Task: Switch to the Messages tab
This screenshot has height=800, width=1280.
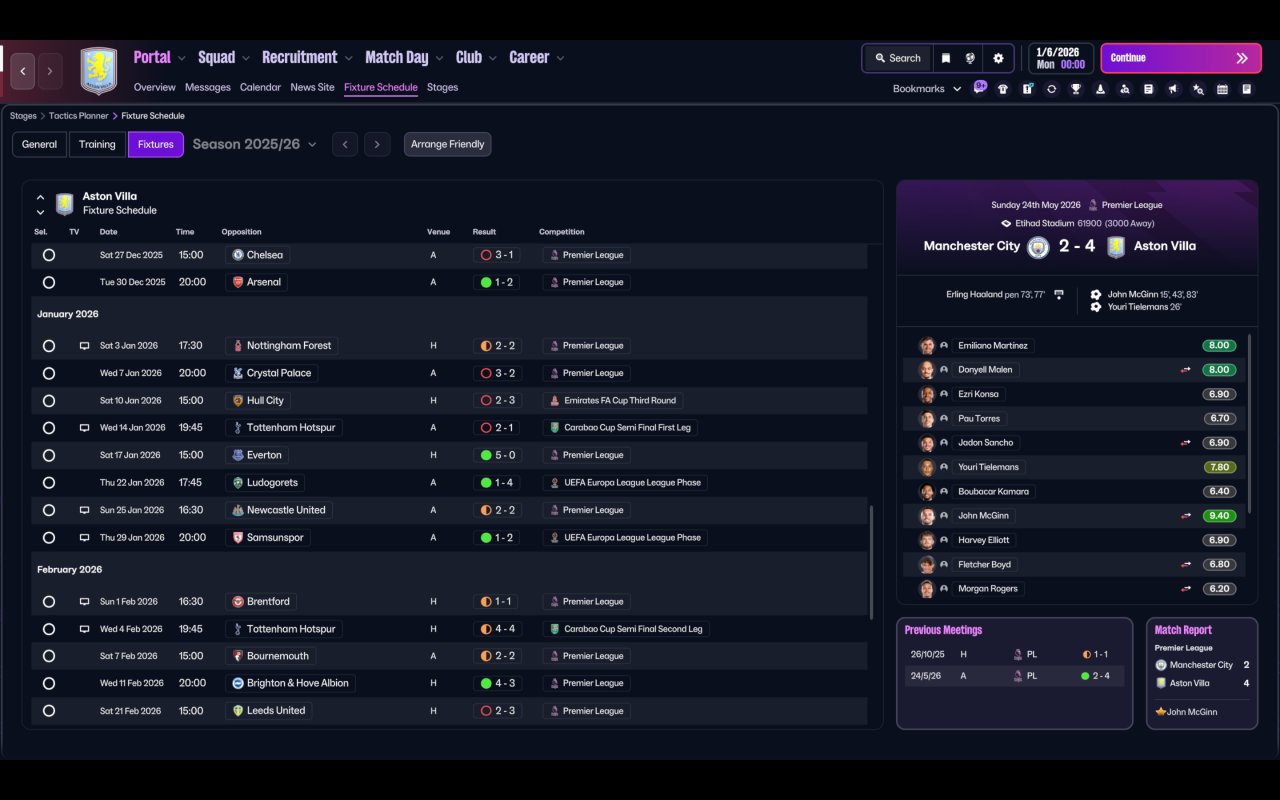Action: pyautogui.click(x=208, y=87)
